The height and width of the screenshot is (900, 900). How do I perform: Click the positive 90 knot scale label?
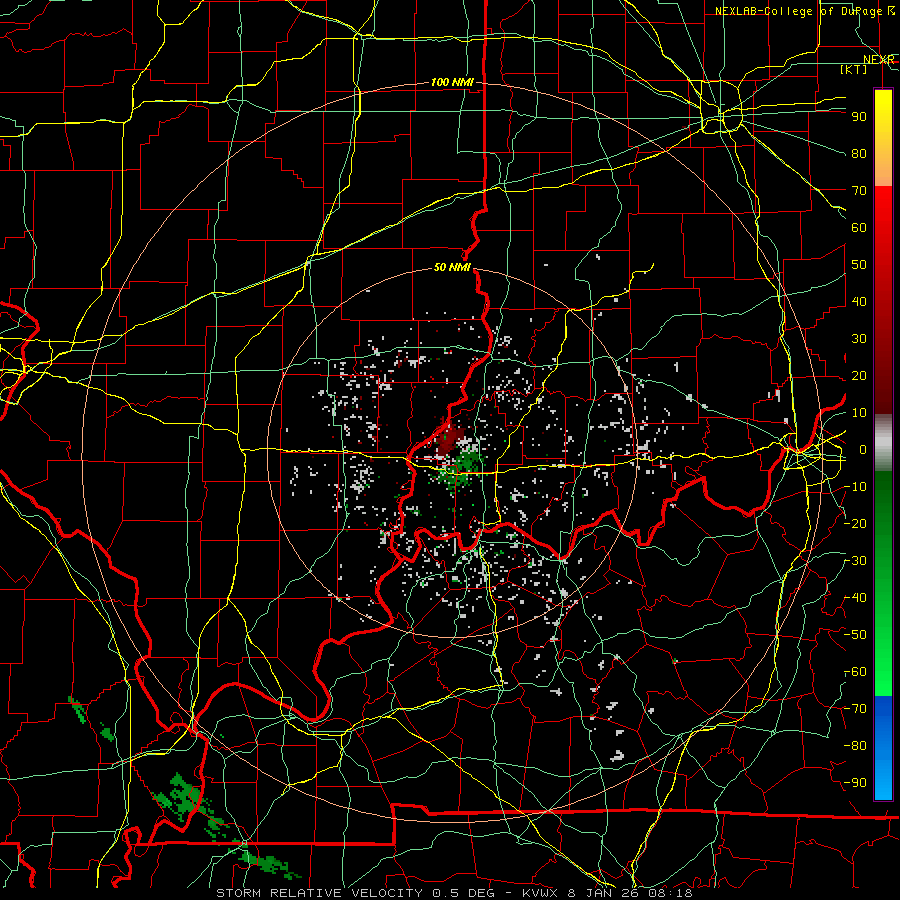[859, 117]
